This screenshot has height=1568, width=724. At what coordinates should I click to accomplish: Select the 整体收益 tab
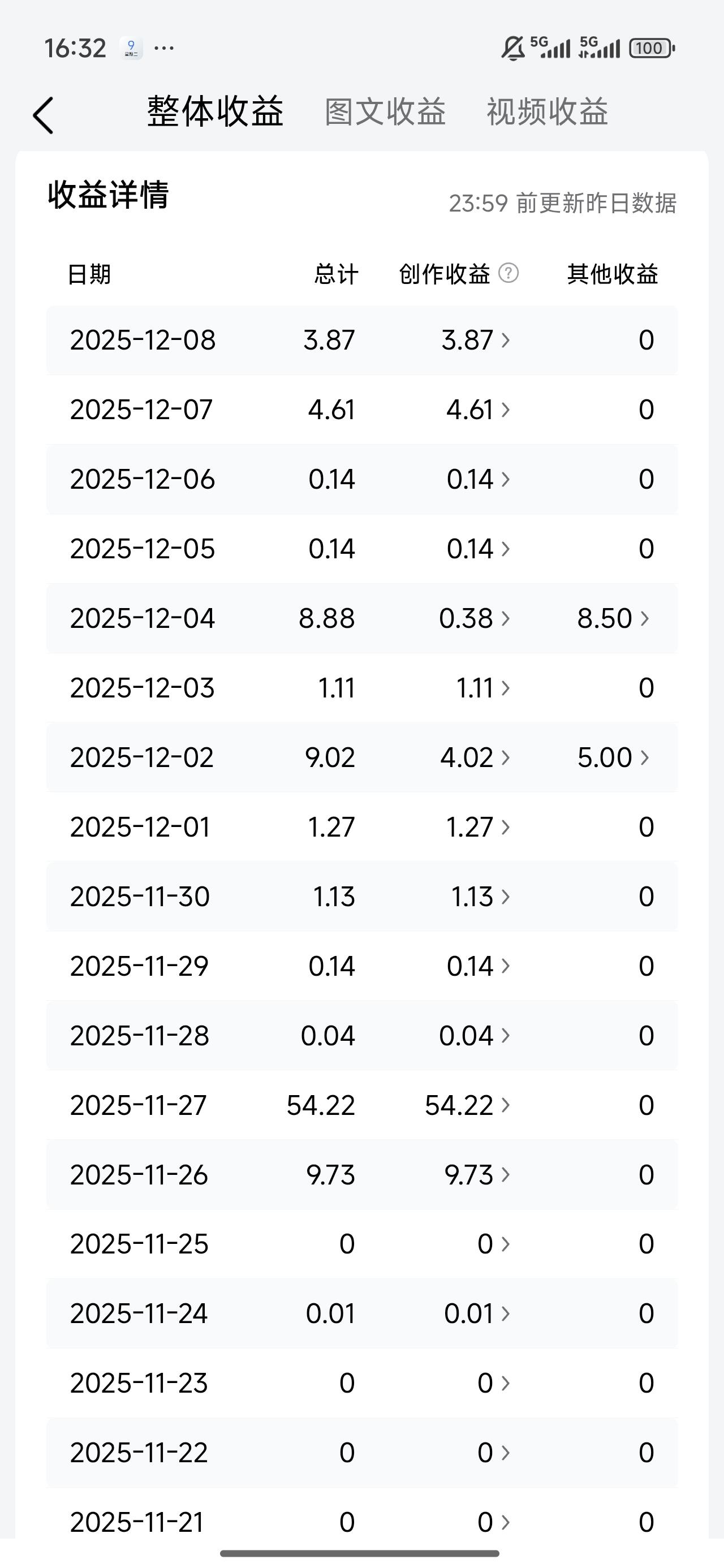215,112
